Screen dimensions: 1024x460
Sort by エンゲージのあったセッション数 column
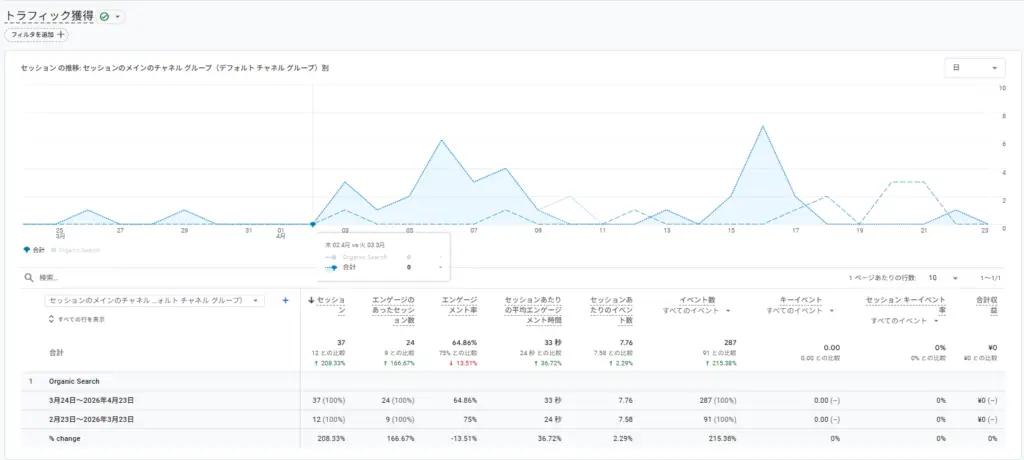coord(392,310)
